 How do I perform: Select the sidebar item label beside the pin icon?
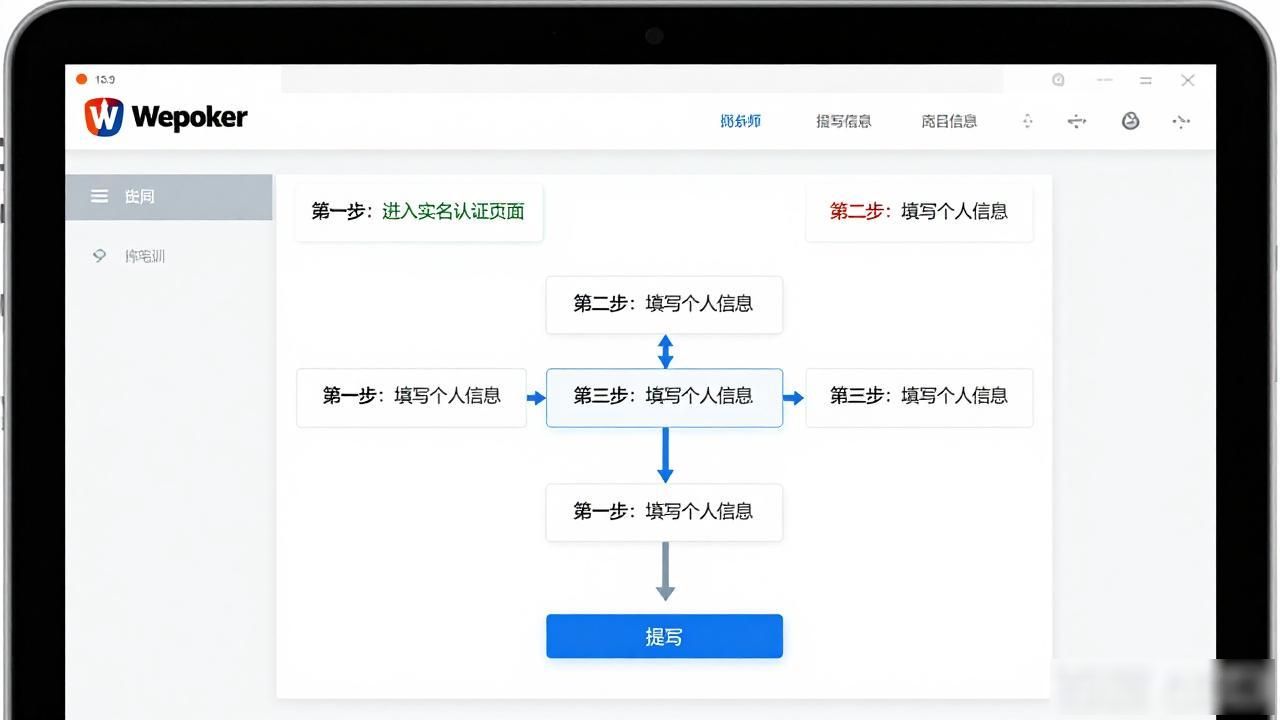145,256
